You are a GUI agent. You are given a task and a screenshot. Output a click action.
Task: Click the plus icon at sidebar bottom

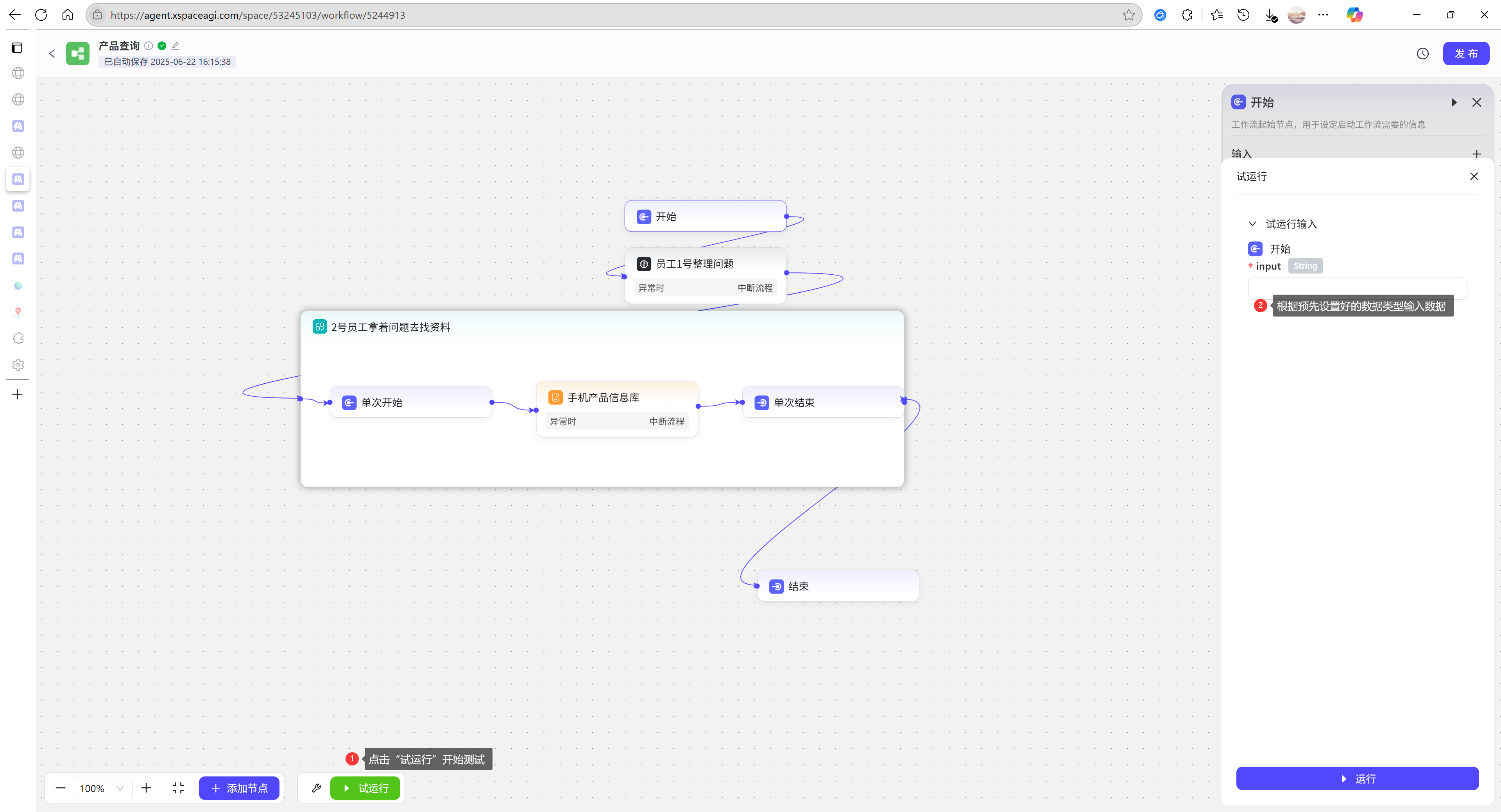[x=18, y=394]
